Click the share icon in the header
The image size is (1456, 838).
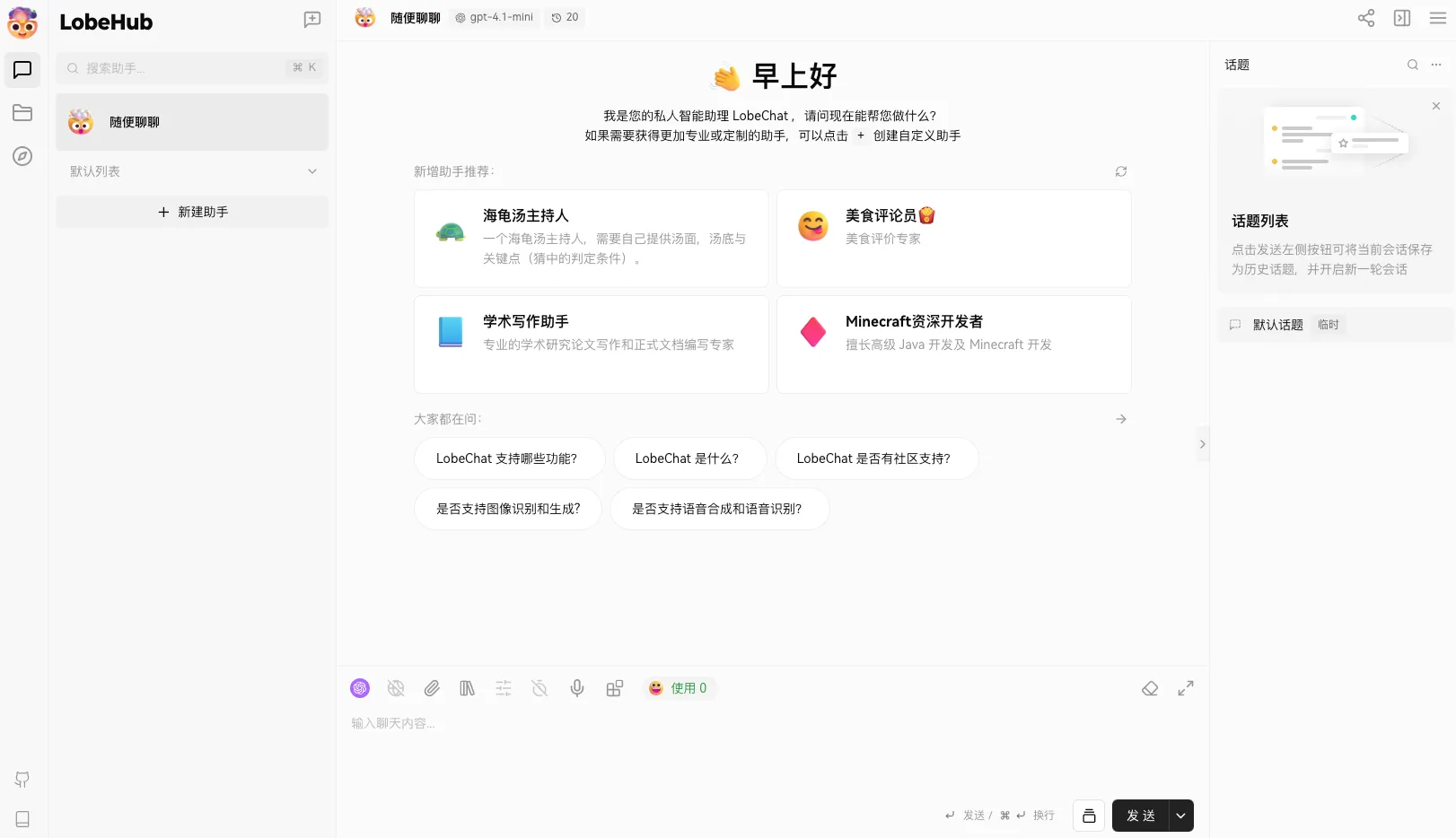tap(1366, 18)
